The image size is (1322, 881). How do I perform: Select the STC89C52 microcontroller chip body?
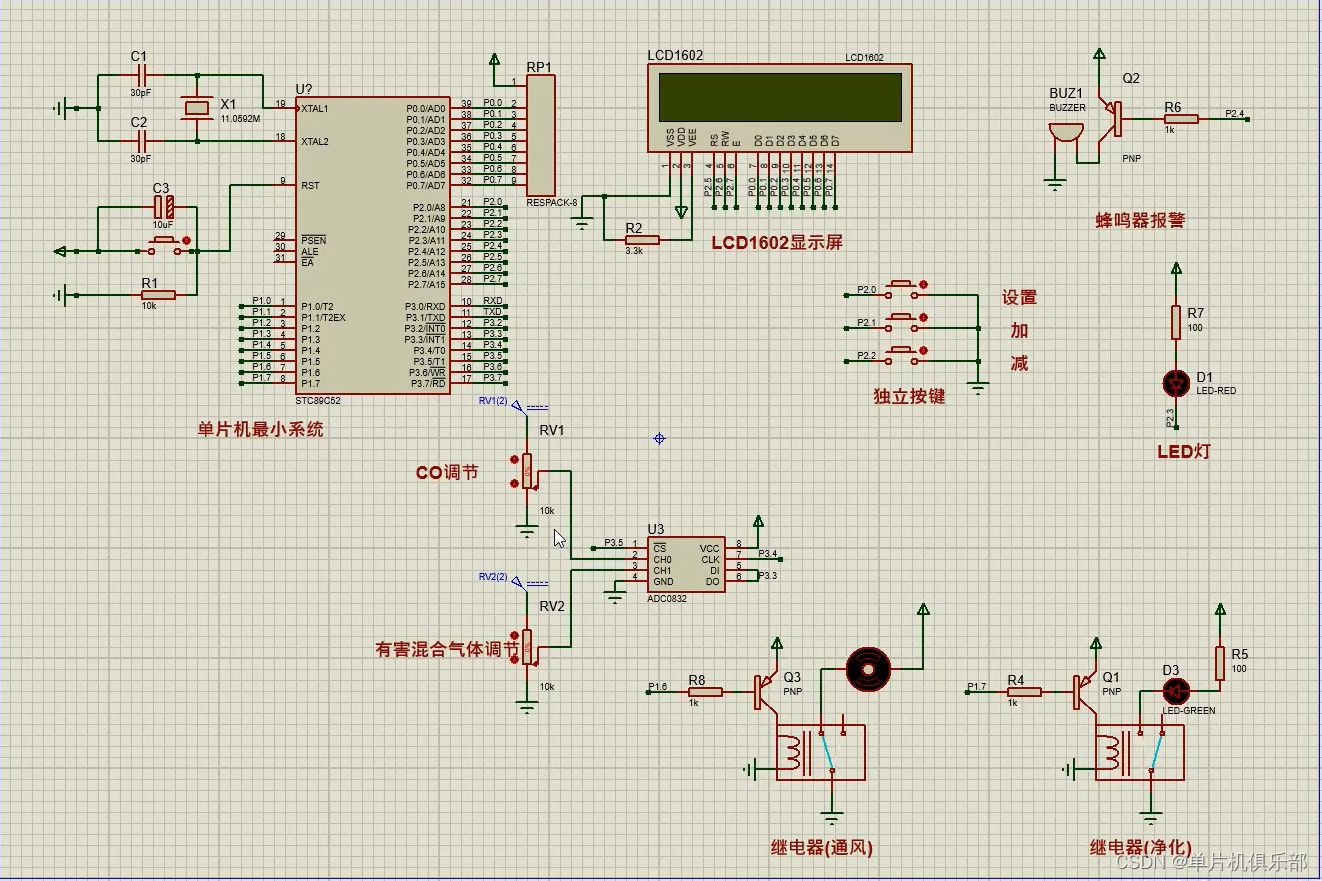(x=372, y=245)
